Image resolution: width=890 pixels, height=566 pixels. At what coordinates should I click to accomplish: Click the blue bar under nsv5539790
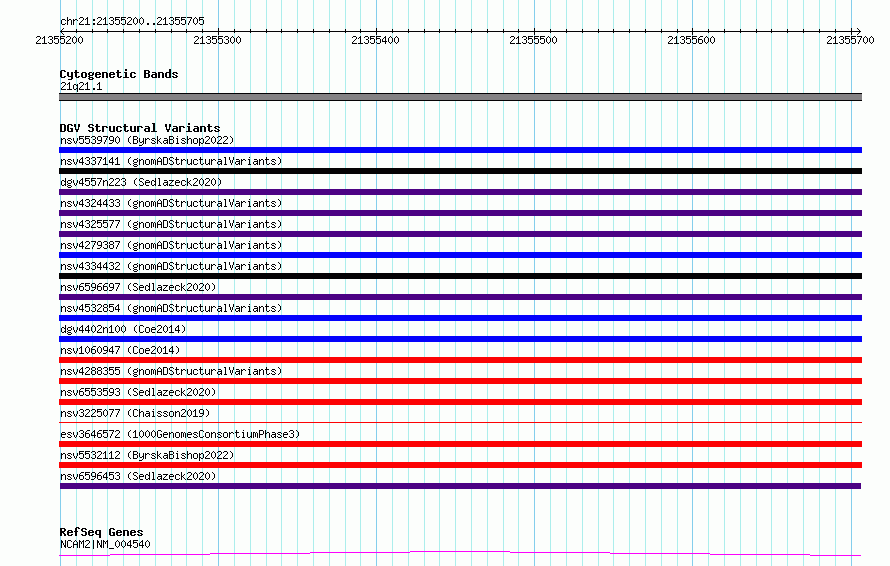pos(460,150)
